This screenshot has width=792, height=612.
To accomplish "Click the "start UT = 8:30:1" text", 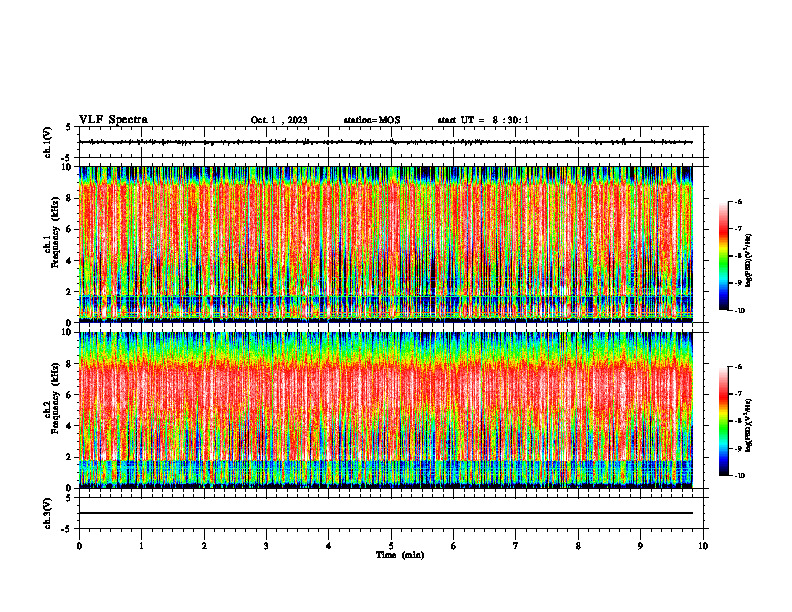I will [483, 120].
